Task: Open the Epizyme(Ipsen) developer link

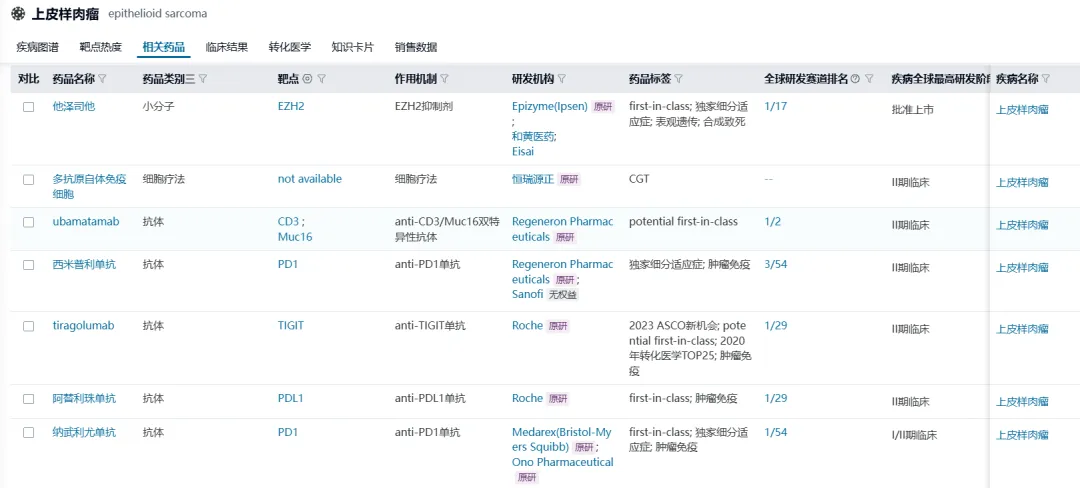Action: (549, 106)
